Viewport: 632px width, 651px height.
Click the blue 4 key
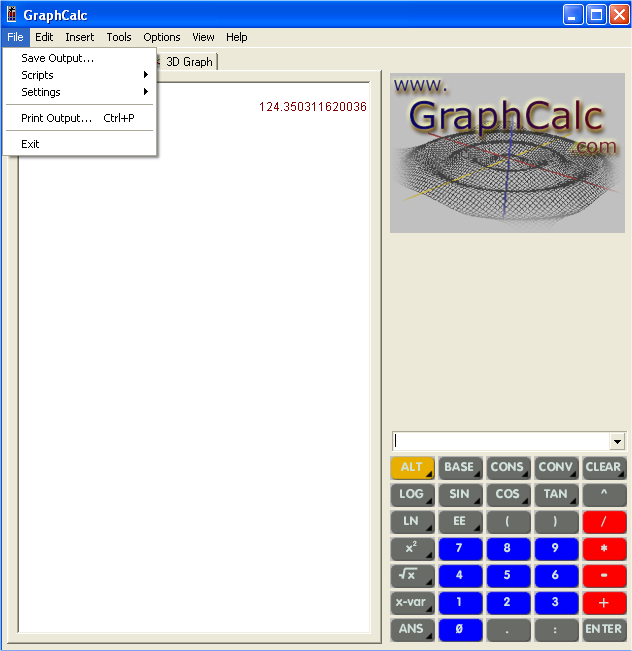[x=460, y=576]
